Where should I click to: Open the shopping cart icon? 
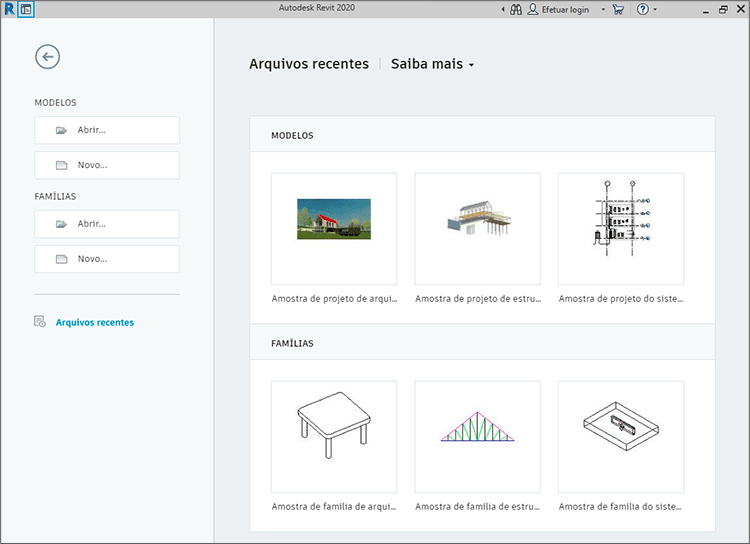pos(618,10)
